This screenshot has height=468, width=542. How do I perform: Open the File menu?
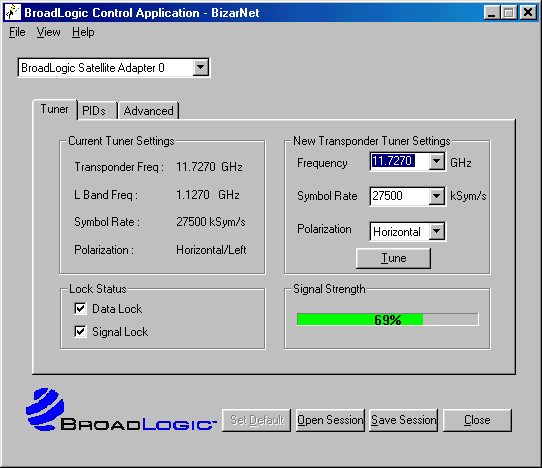click(x=17, y=32)
